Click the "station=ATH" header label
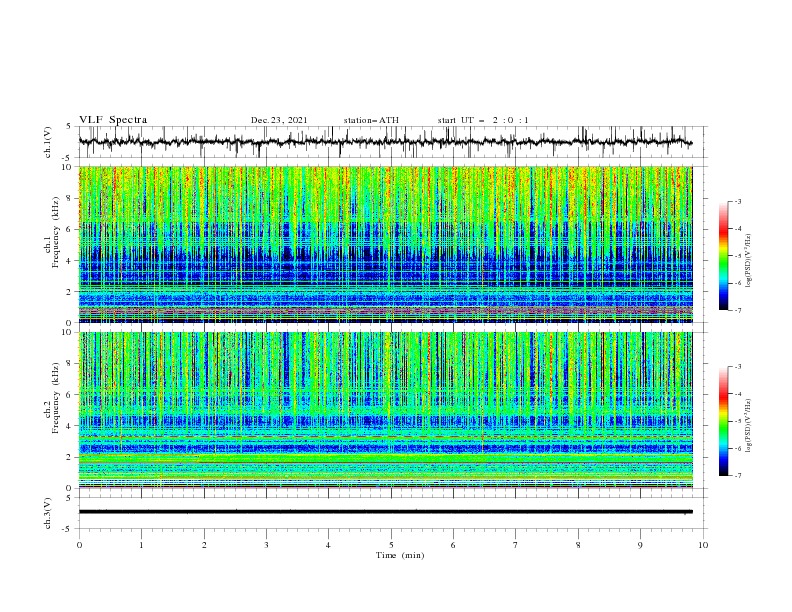Image resolution: width=792 pixels, height=612 pixels. (371, 120)
